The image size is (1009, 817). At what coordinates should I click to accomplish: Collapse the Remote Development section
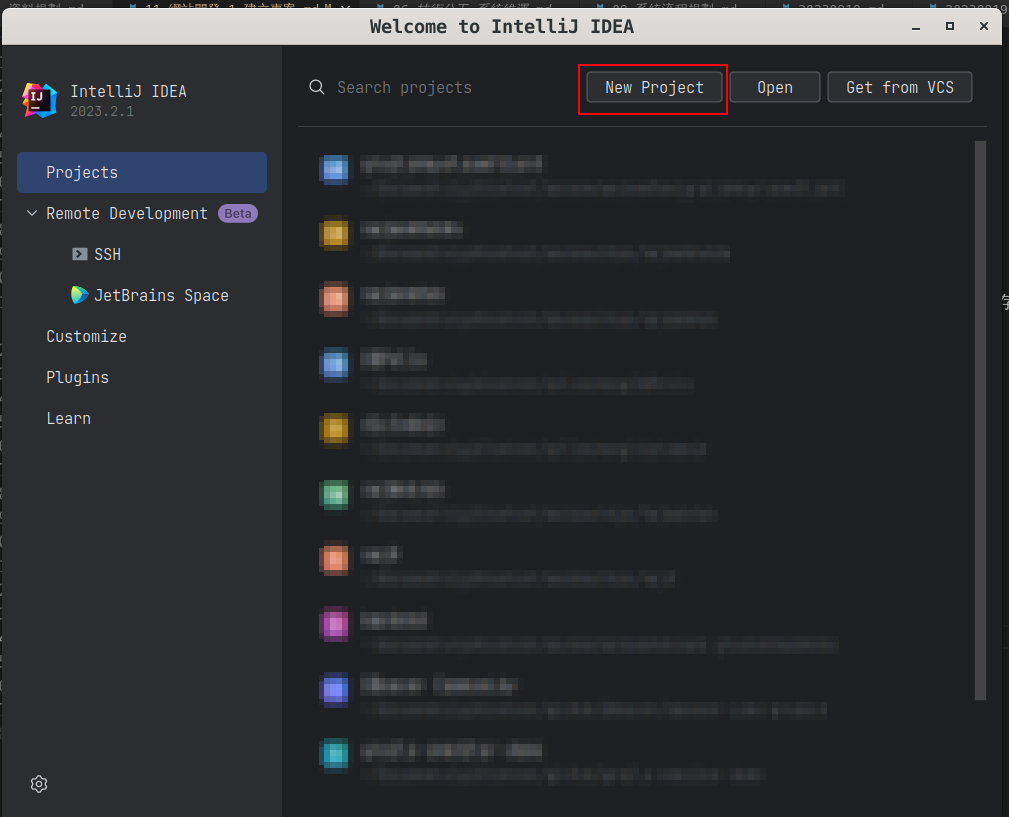click(x=32, y=213)
